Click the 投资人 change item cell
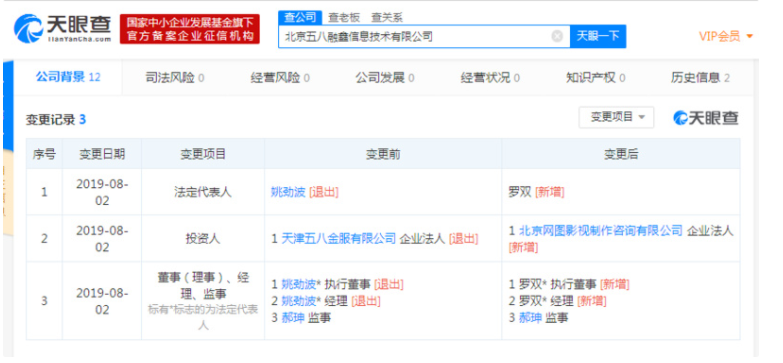Image resolution: width=783 pixels, height=363 pixels. click(203, 239)
